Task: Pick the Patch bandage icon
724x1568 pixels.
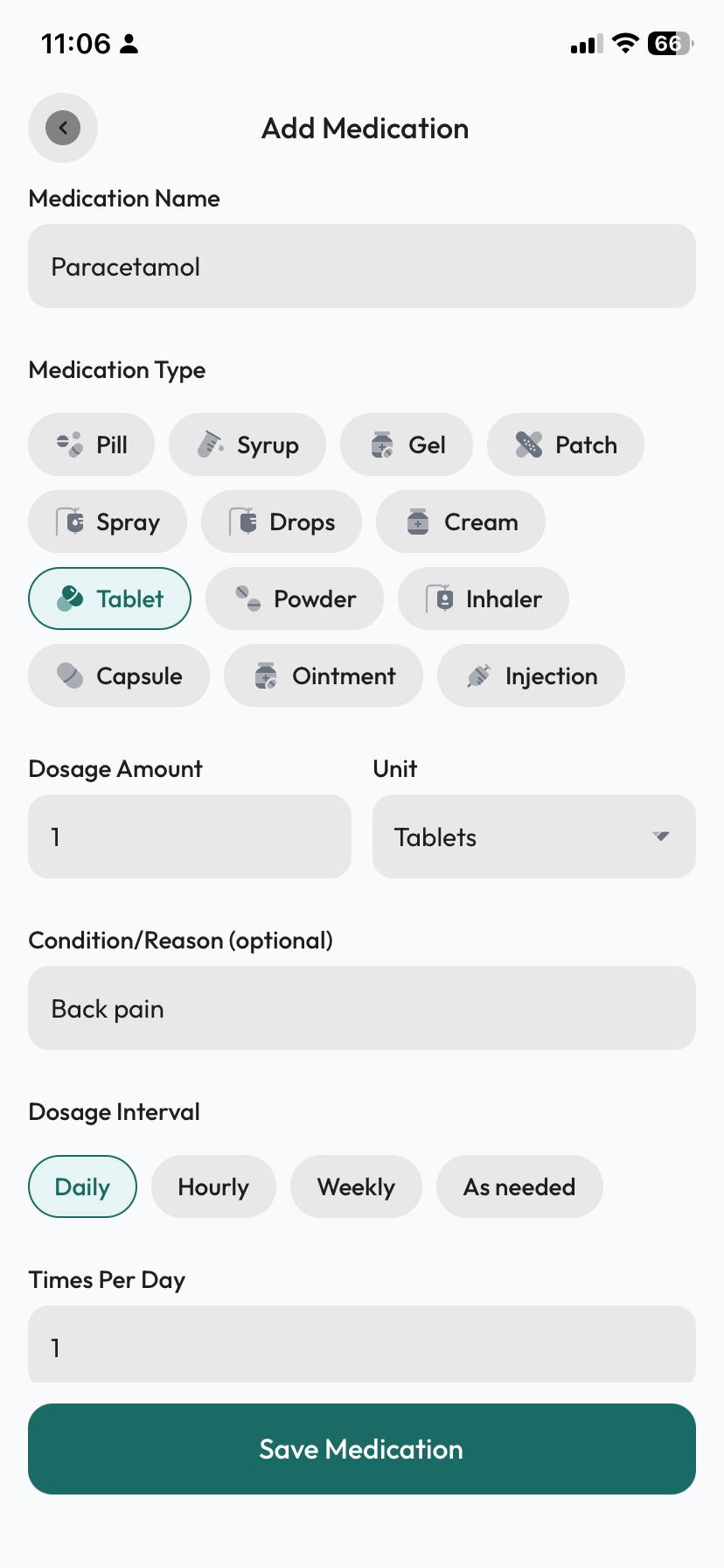Action: point(528,444)
